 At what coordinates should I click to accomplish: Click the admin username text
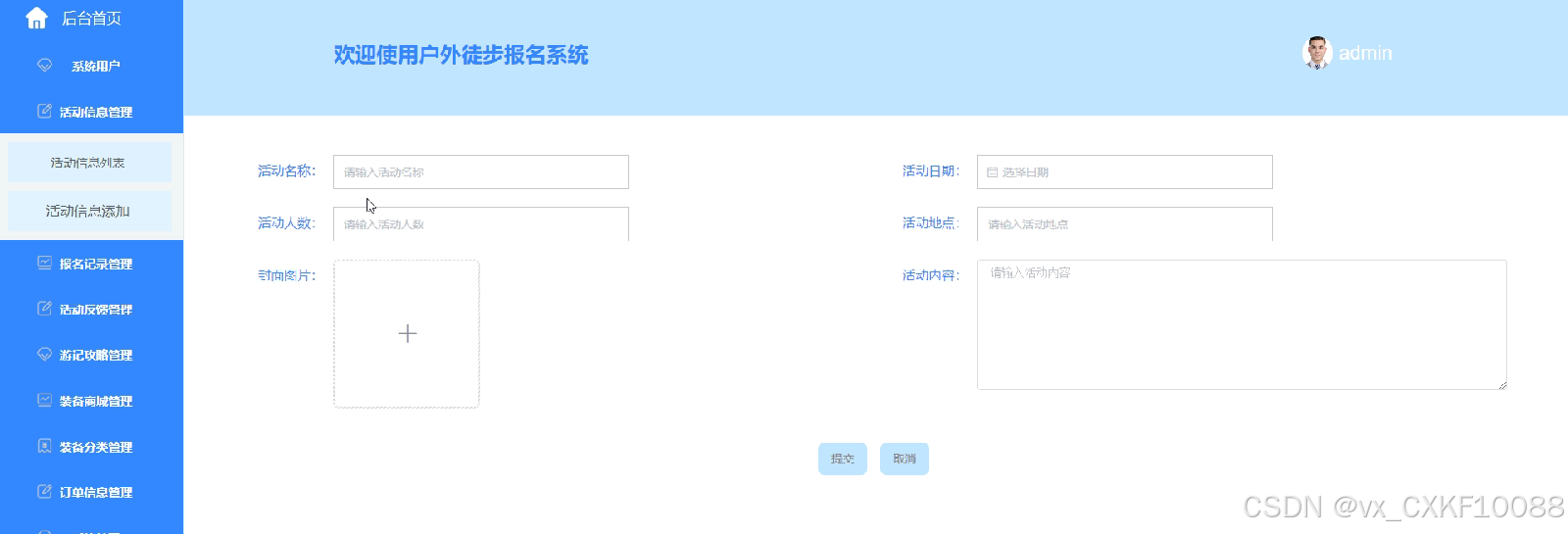pos(1365,53)
